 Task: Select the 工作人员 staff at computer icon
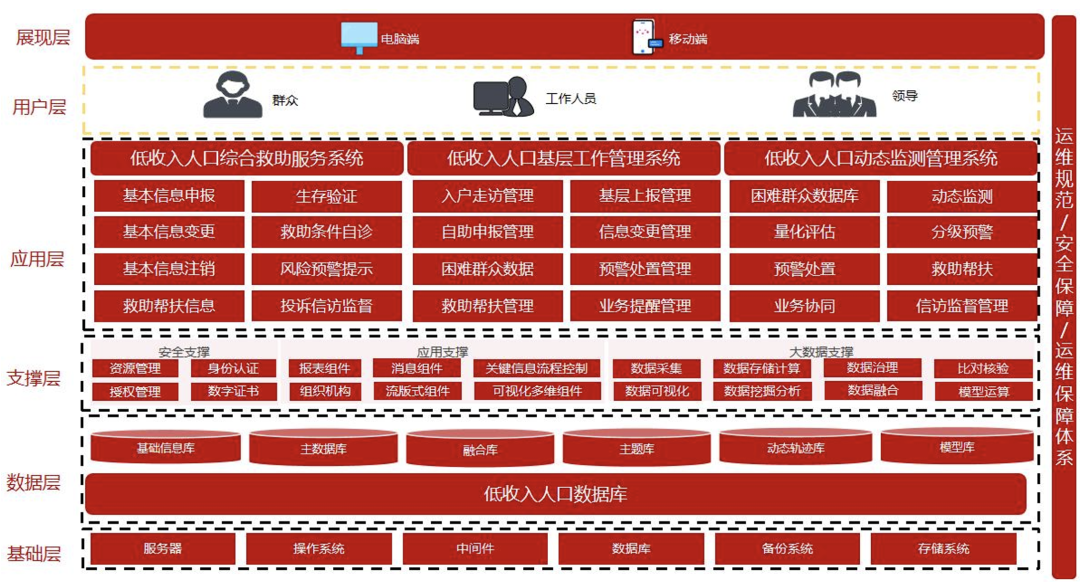click(503, 97)
